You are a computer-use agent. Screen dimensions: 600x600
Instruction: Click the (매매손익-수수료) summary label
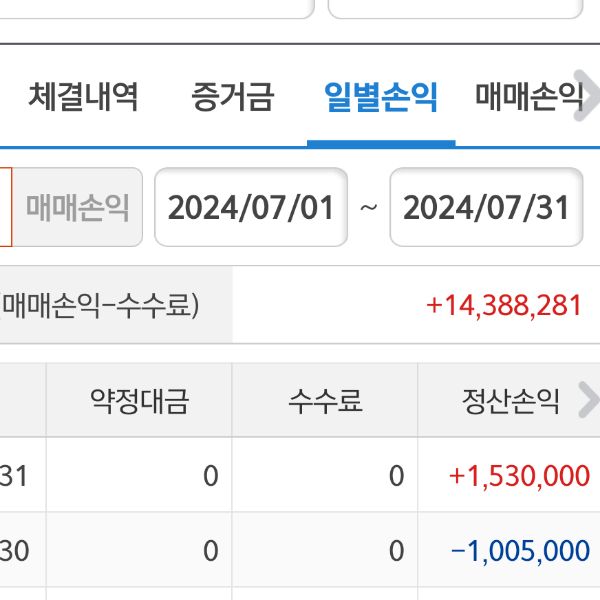pos(100,305)
